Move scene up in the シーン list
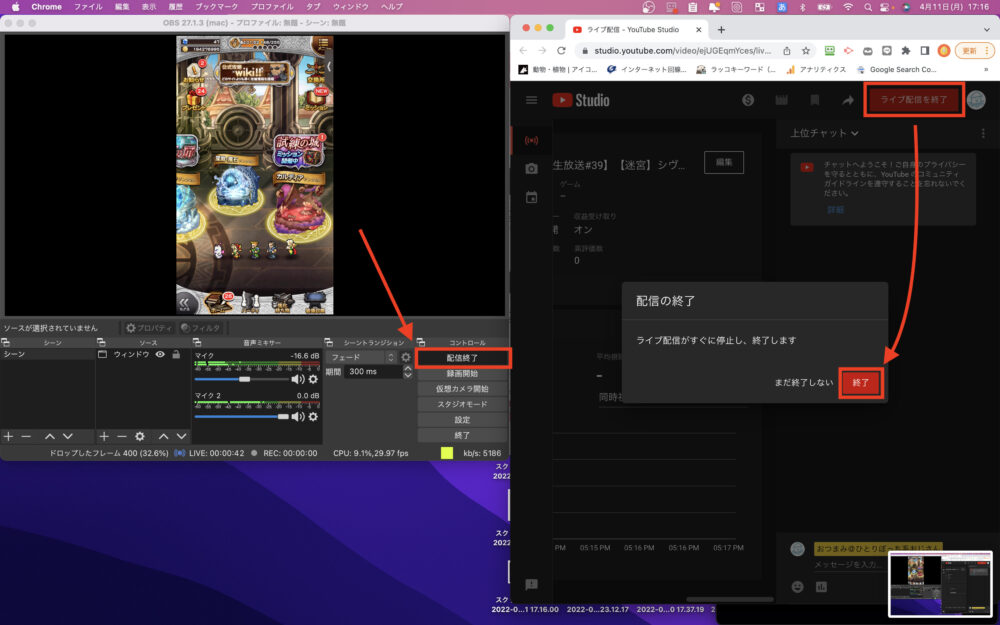This screenshot has height=625, width=1000. (50, 436)
